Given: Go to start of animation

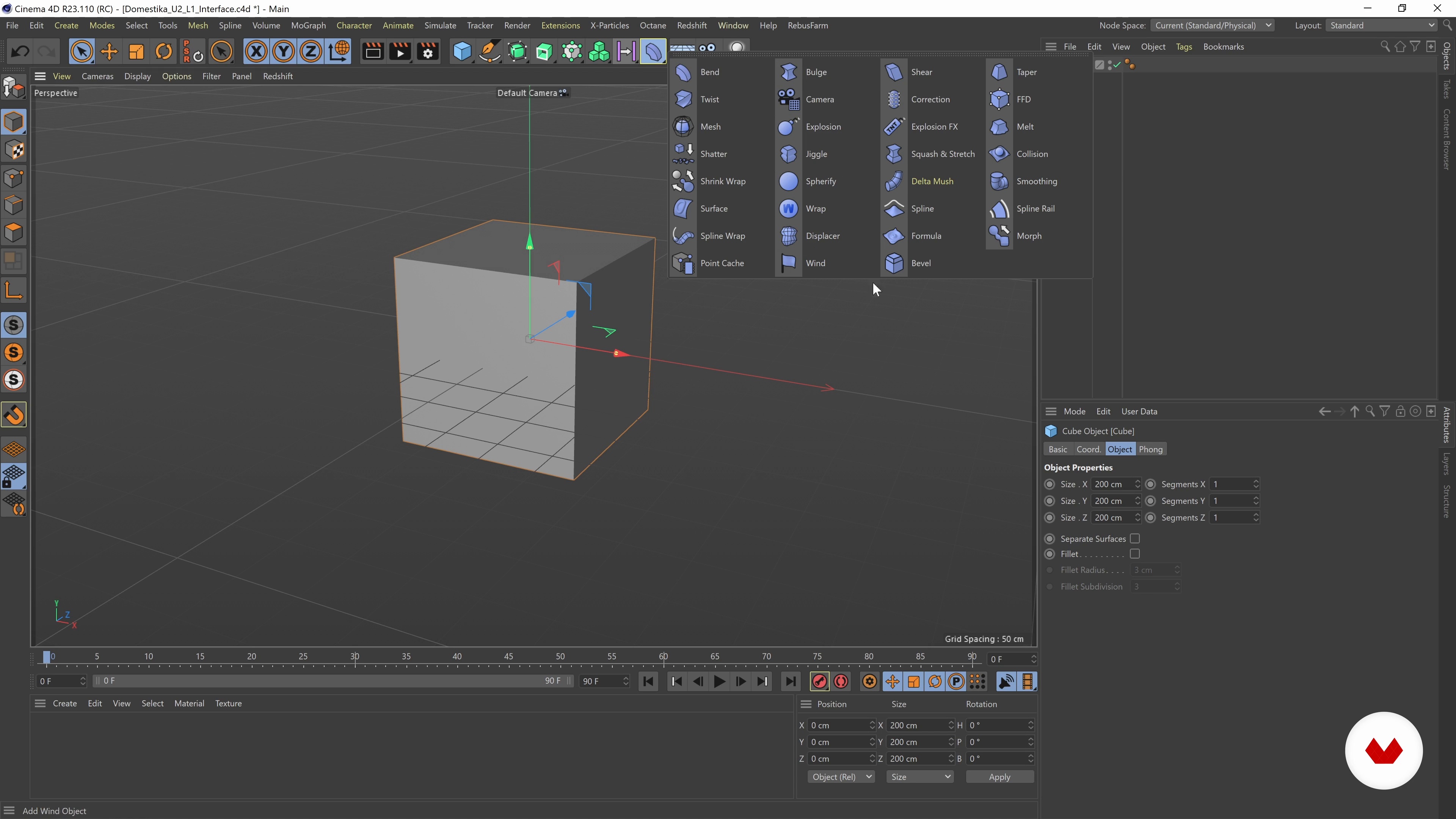Looking at the screenshot, I should coord(648,682).
